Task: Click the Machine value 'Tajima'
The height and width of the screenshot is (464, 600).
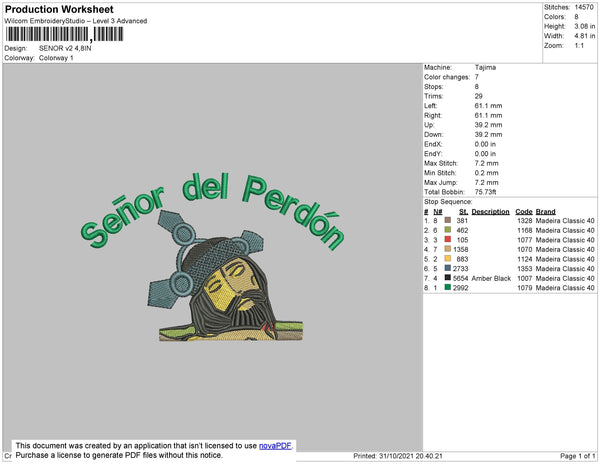Action: click(485, 67)
